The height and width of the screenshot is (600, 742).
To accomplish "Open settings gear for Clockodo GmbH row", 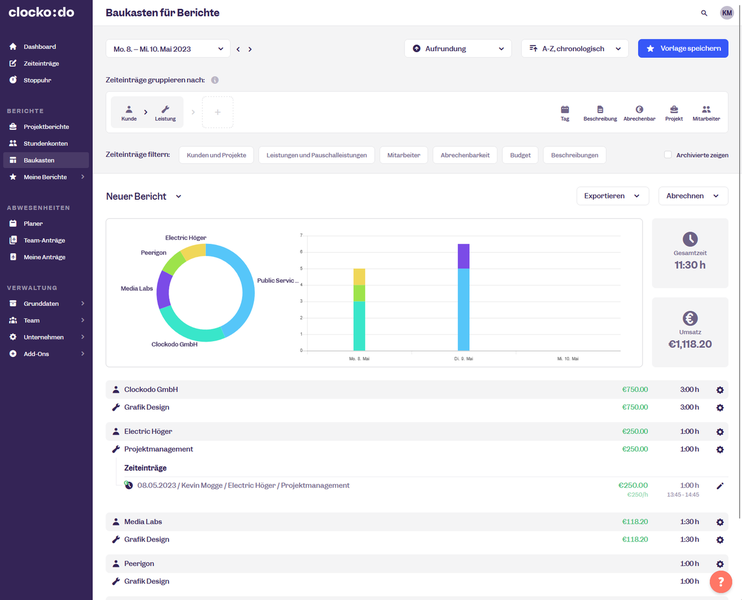I will (720, 390).
